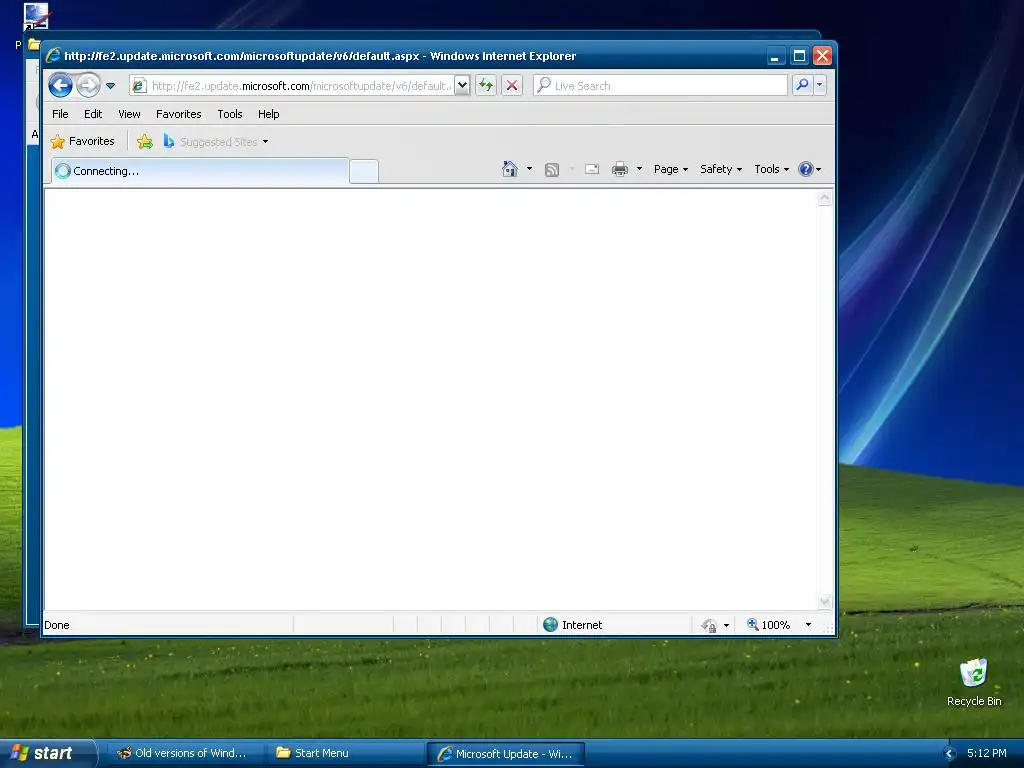Click Add to Favorites Bar star icon
The height and width of the screenshot is (768, 1024).
[x=145, y=141]
